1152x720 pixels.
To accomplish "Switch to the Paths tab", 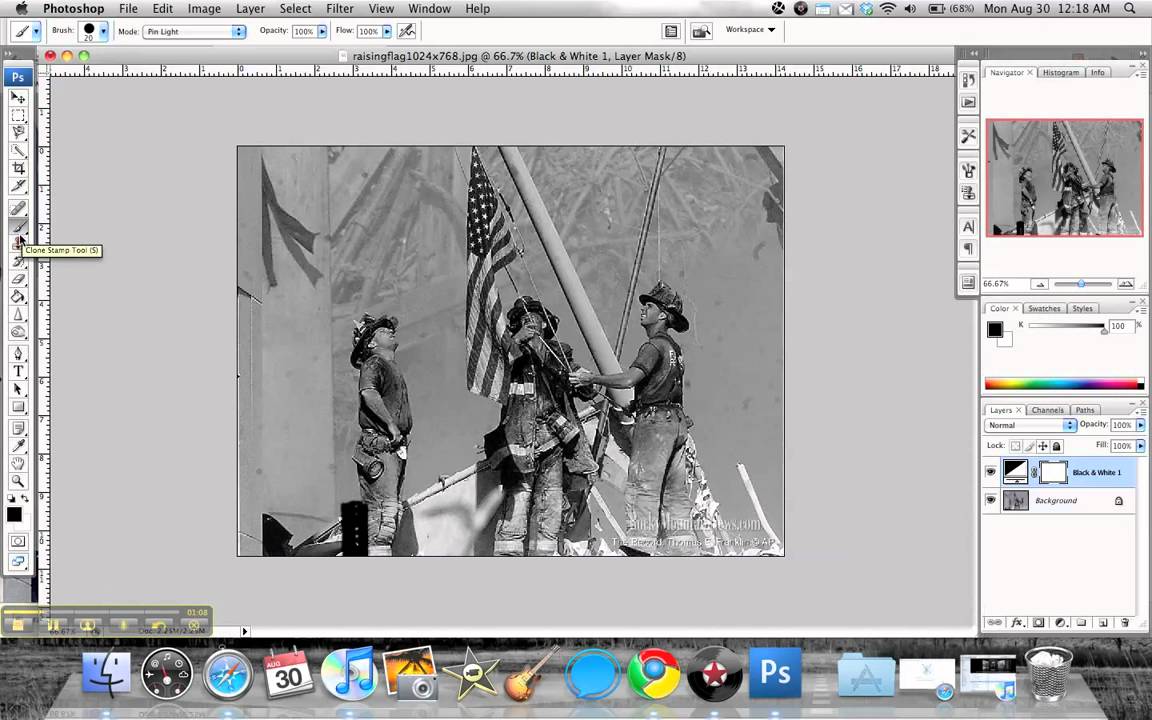I will (x=1085, y=410).
